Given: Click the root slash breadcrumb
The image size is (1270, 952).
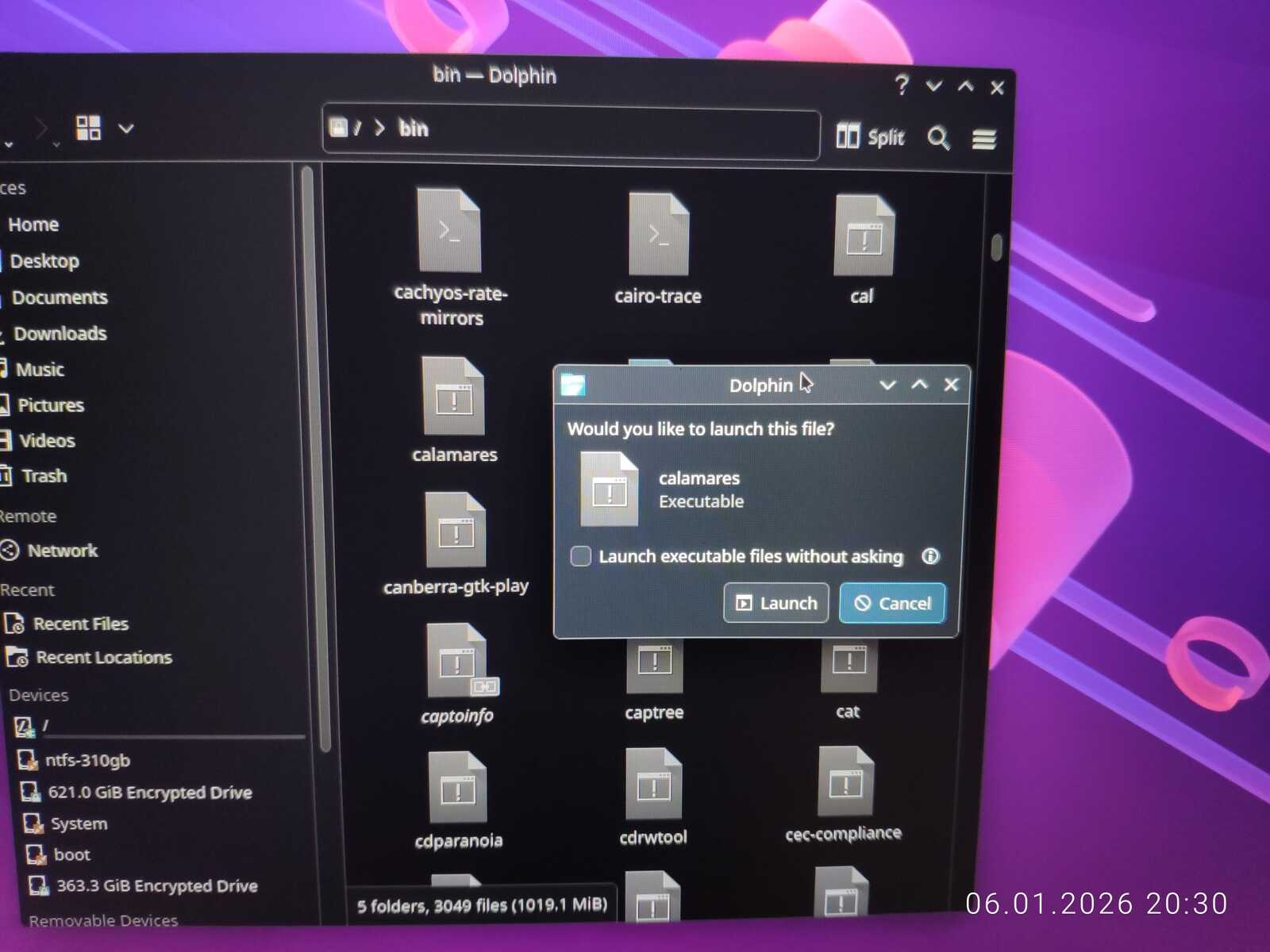Looking at the screenshot, I should (x=357, y=128).
